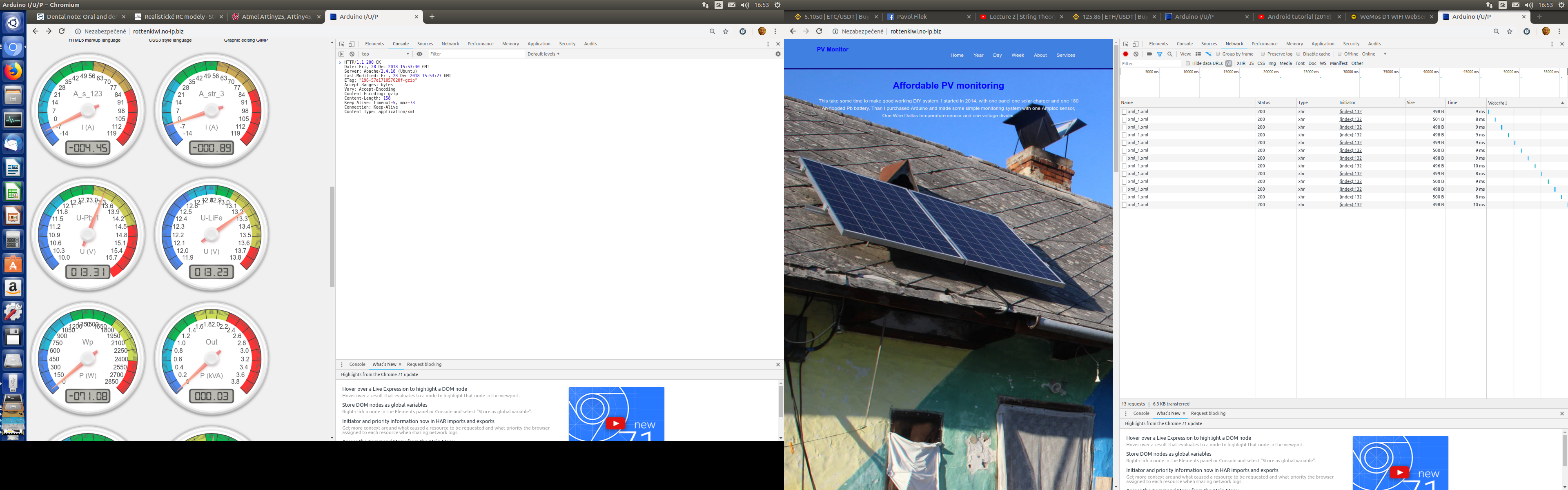Filter requests by XHR type
Viewport: 1568px width, 490px height.
1241,63
